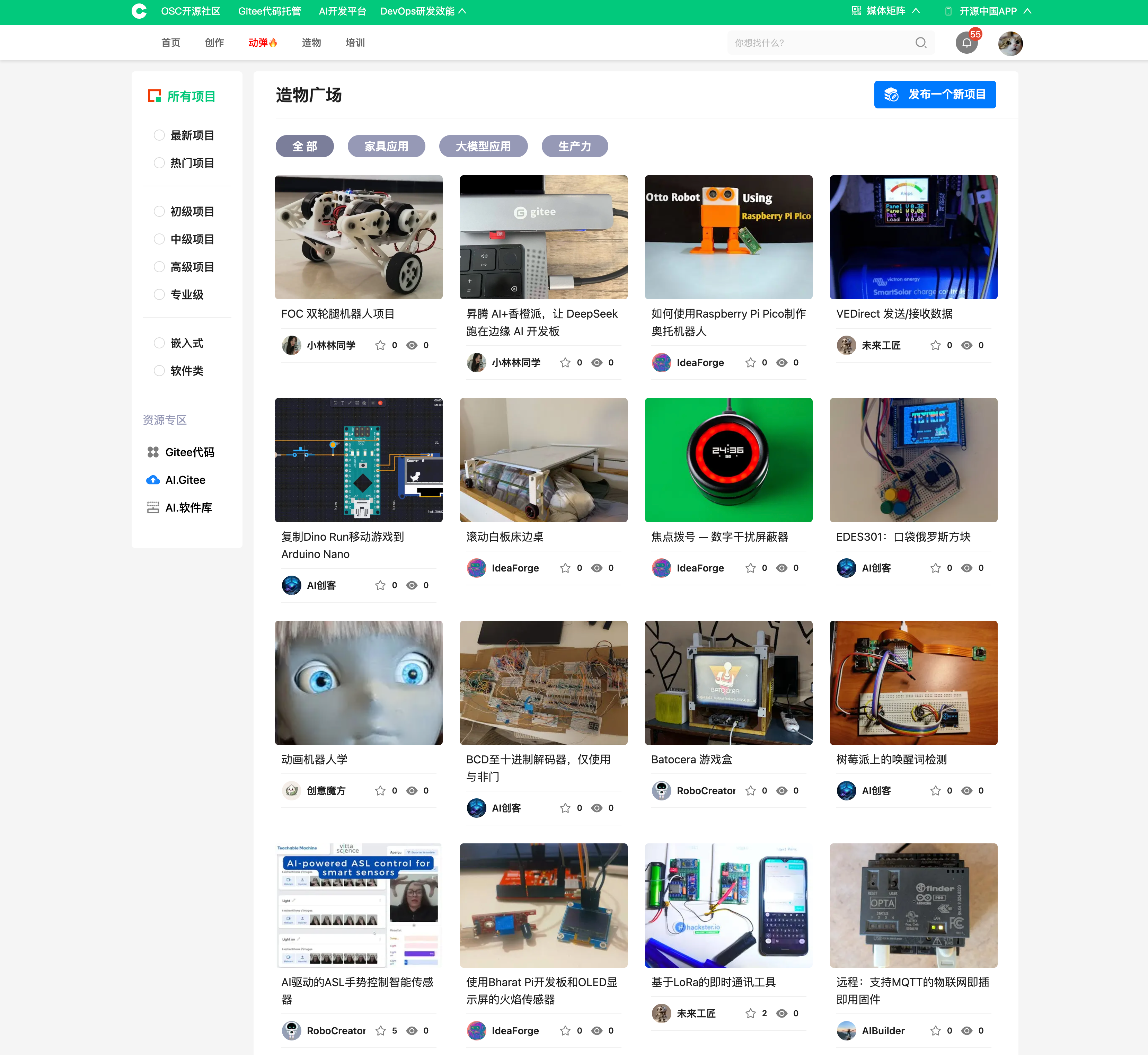Image resolution: width=1148 pixels, height=1055 pixels.
Task: Select the 软件类 radio option
Action: 159,371
